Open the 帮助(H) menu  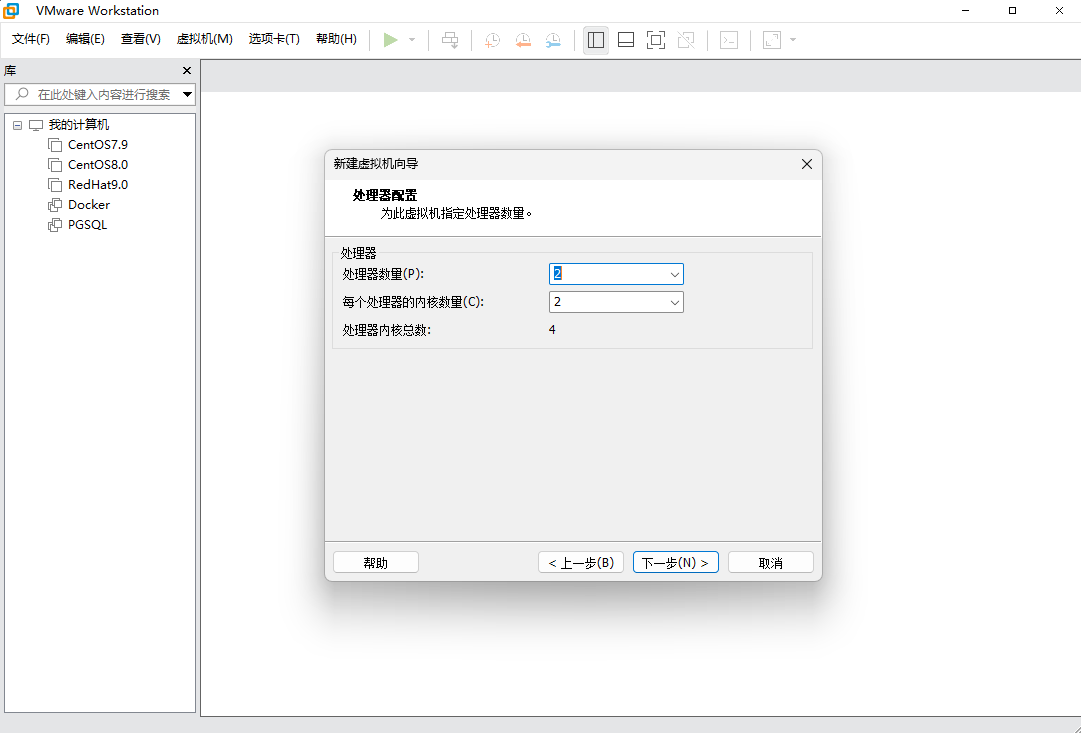coord(336,39)
